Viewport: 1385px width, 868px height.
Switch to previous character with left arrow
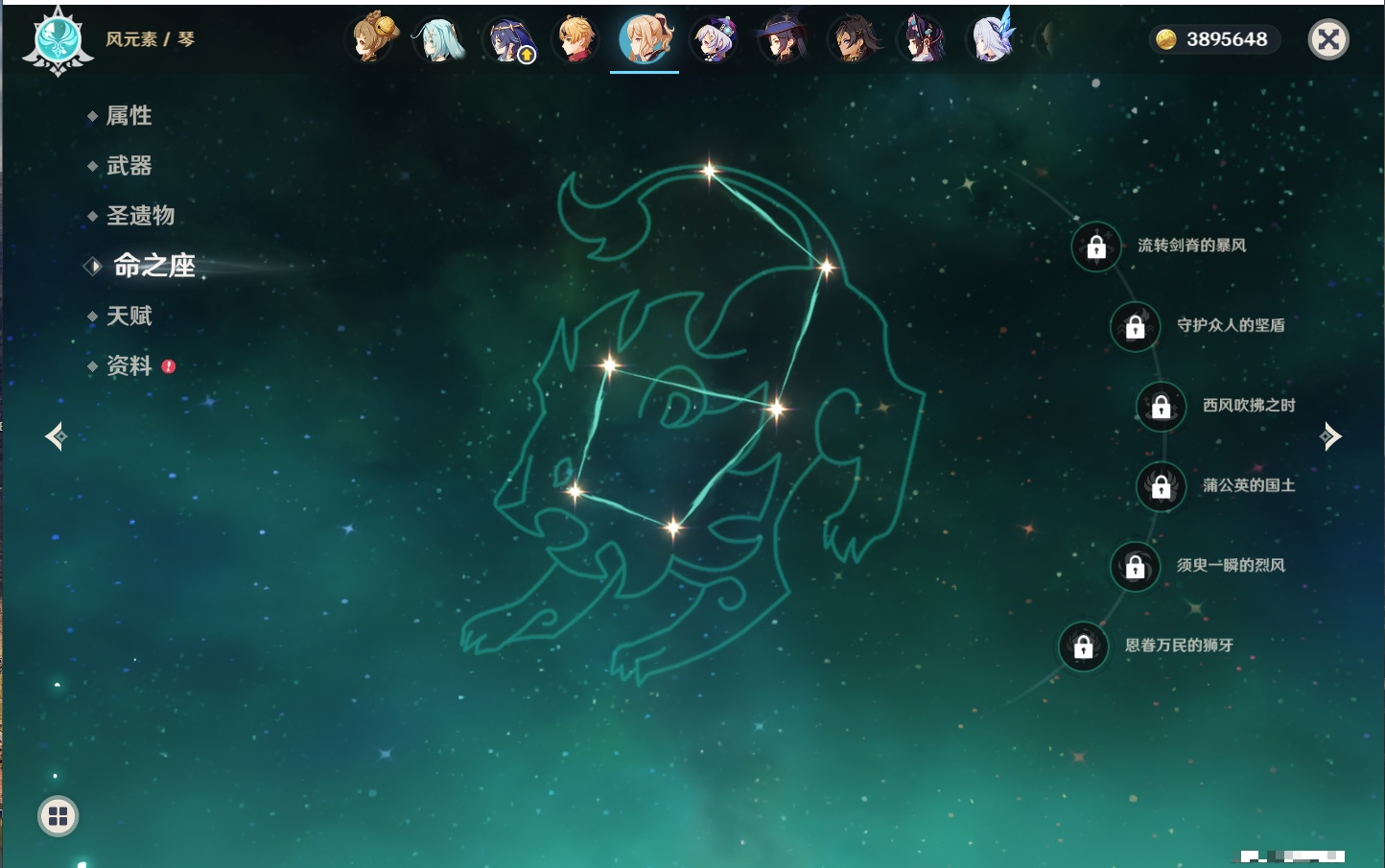pos(56,436)
